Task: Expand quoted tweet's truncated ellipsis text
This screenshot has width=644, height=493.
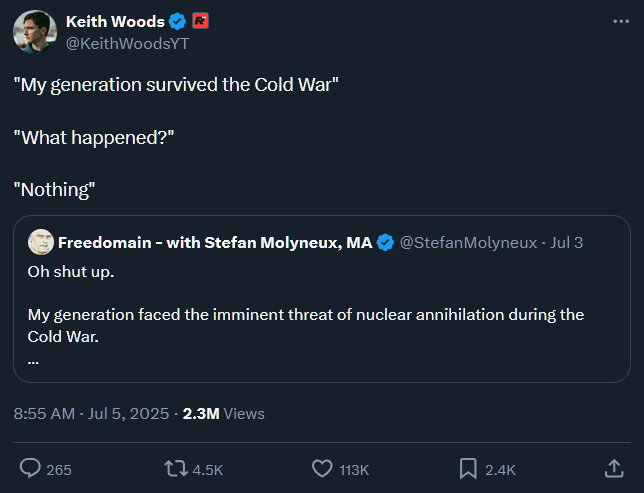Action: point(33,362)
